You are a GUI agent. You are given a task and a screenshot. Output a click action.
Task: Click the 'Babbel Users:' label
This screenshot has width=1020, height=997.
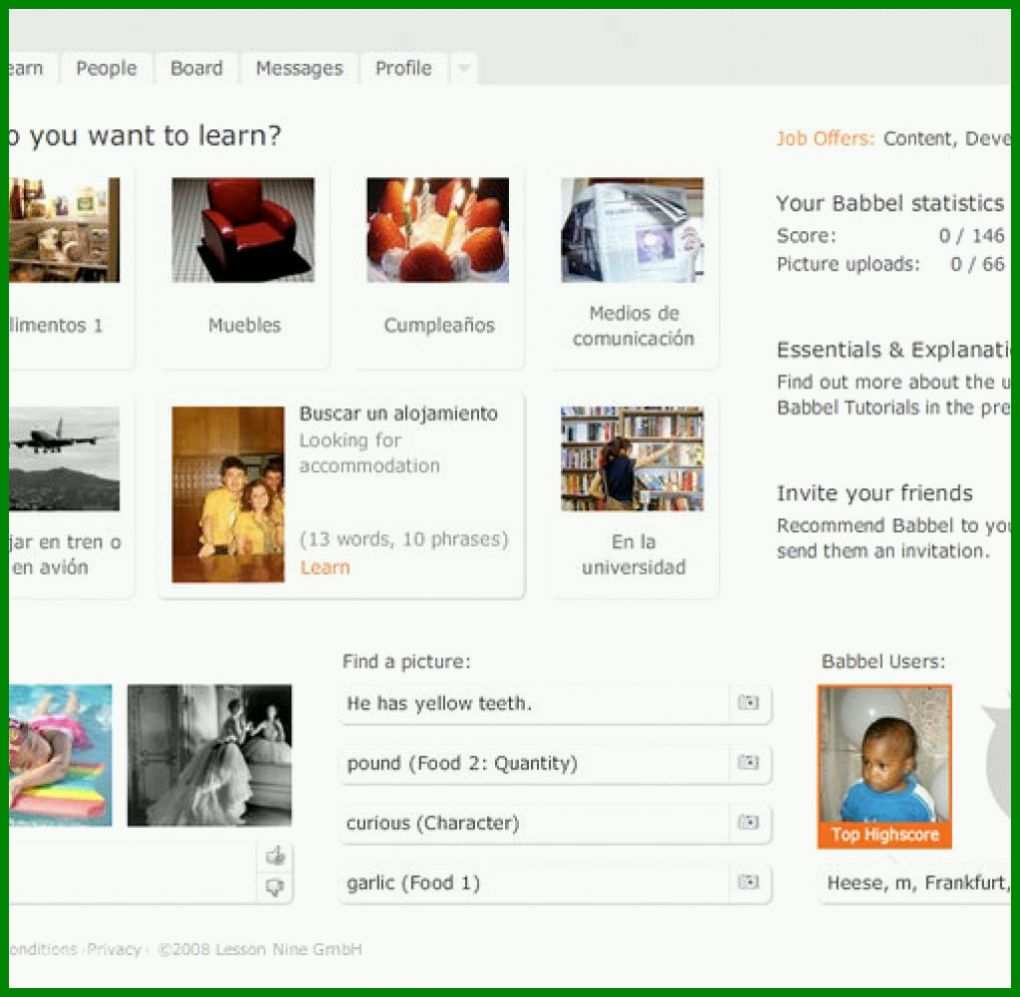coord(883,661)
